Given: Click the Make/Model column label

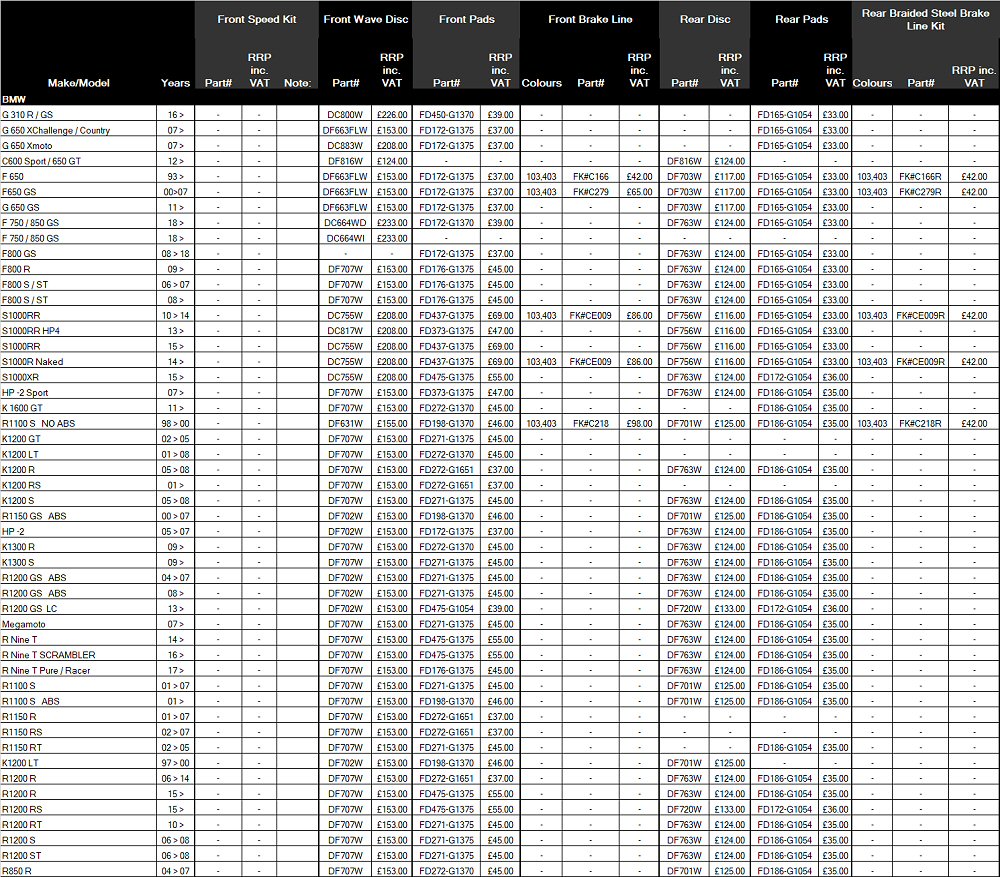Looking at the screenshot, I should click(x=78, y=83).
